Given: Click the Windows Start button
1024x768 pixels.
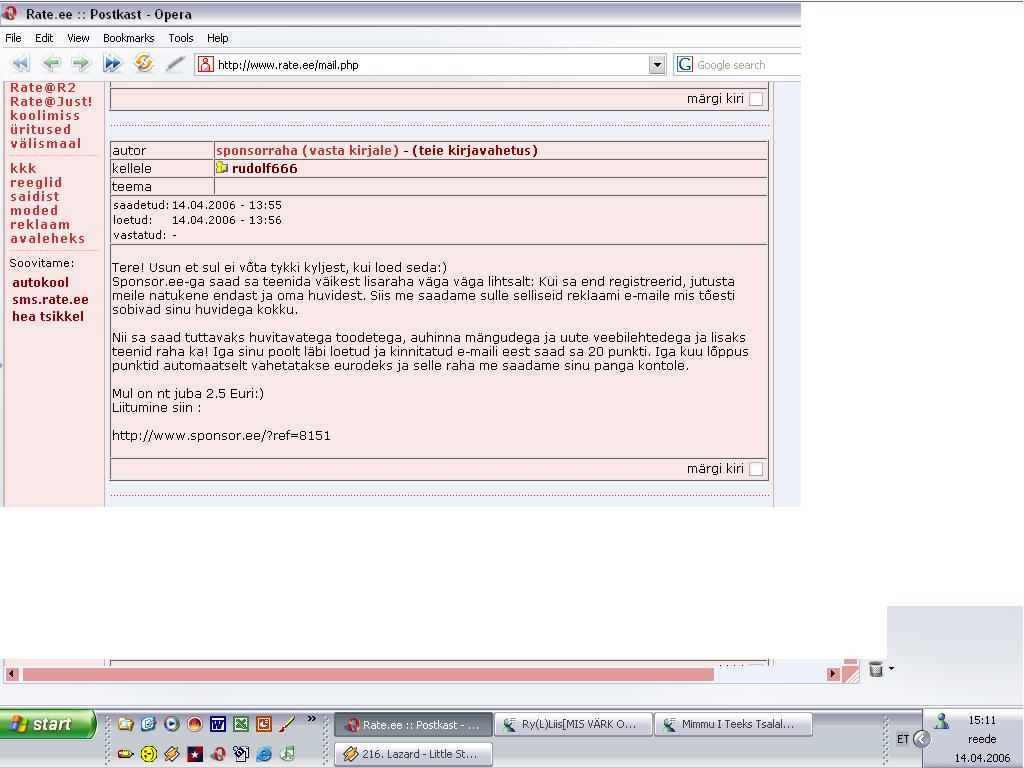Looking at the screenshot, I should click(x=48, y=724).
